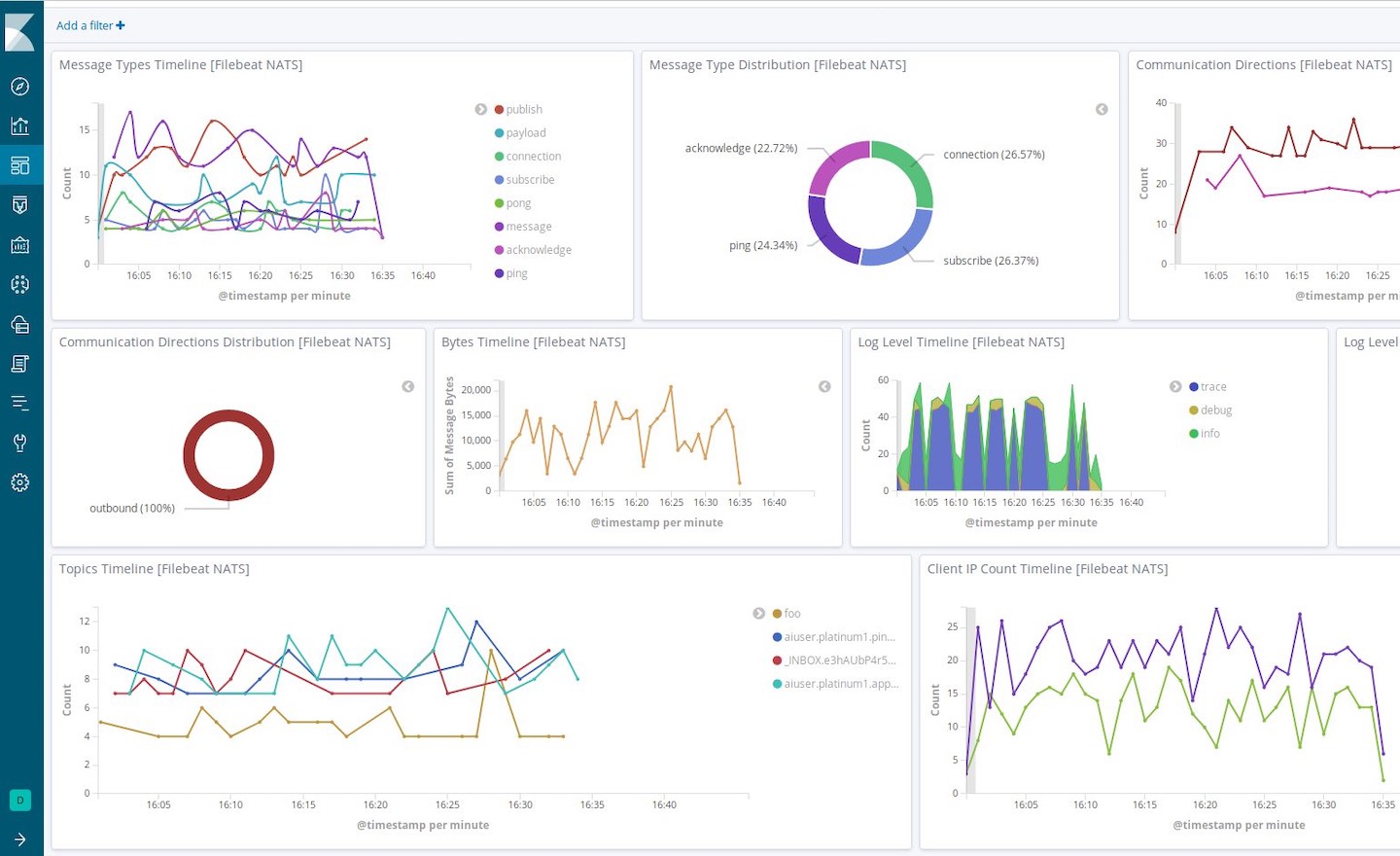Select the trace entry in Log Level legend
The width and height of the screenshot is (1400, 856).
(x=1212, y=386)
